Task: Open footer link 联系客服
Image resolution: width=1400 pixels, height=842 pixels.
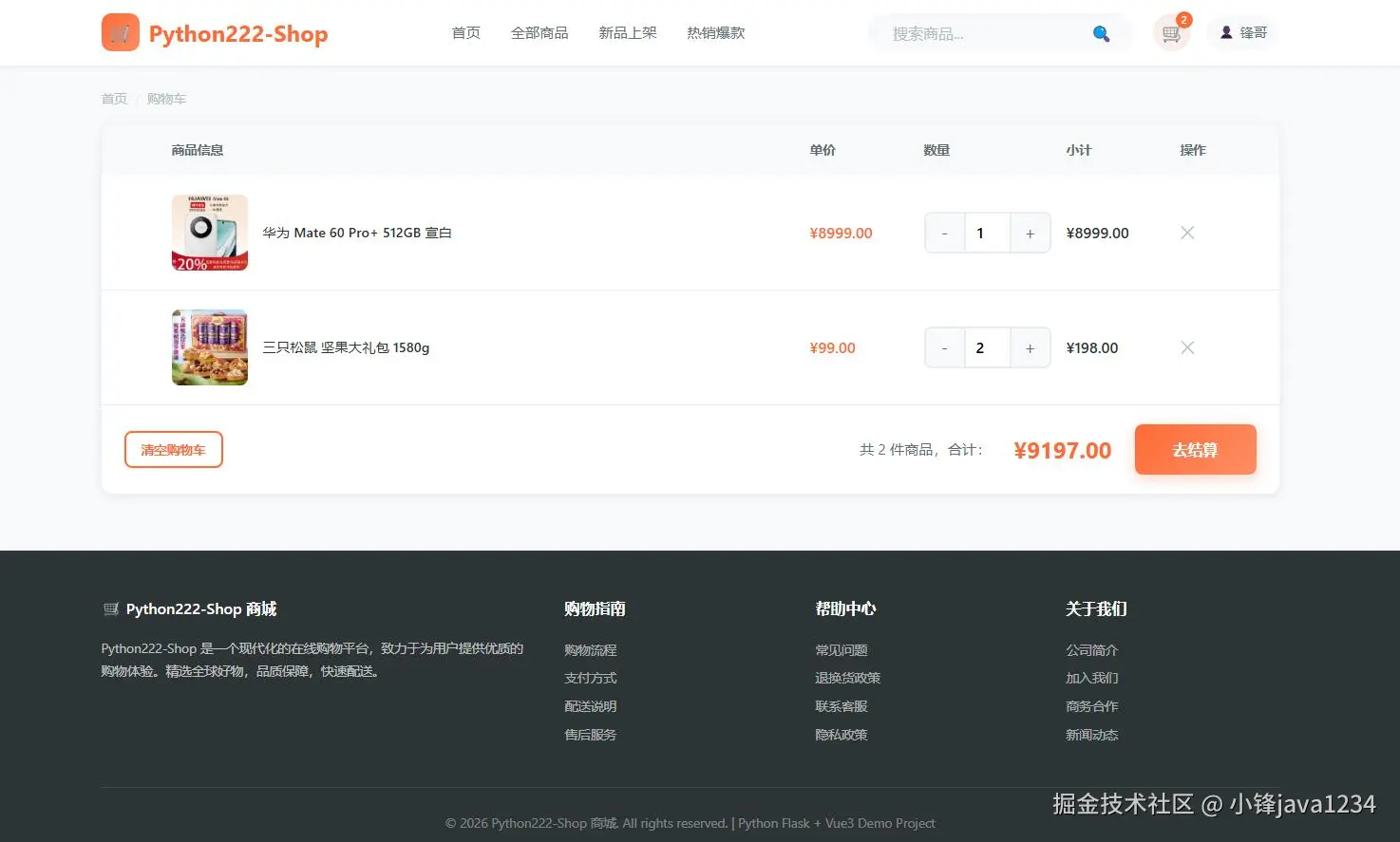Action: click(x=842, y=706)
